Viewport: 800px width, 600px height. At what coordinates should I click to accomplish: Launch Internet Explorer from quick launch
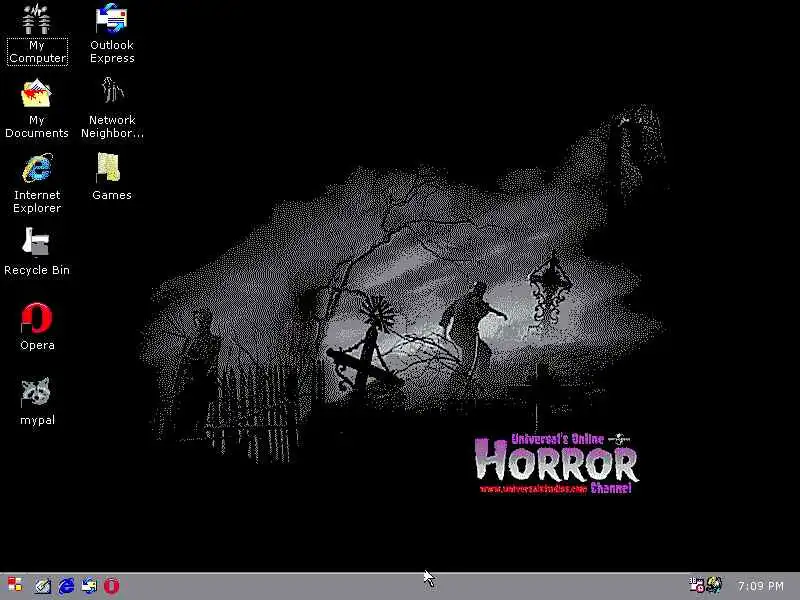[x=66, y=586]
